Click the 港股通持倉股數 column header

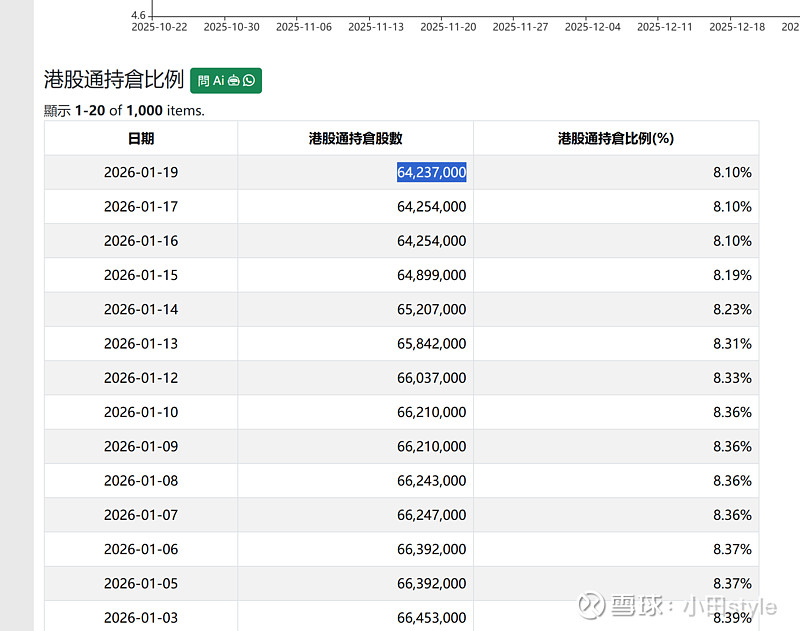pyautogui.click(x=355, y=139)
